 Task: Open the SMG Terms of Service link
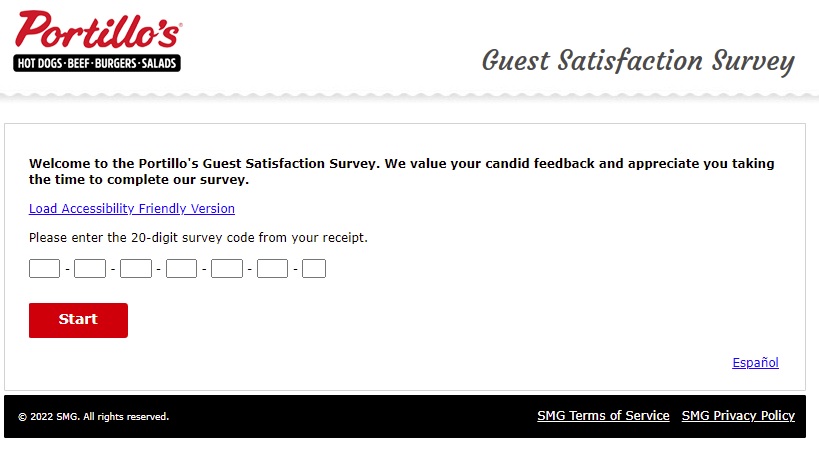[603, 415]
